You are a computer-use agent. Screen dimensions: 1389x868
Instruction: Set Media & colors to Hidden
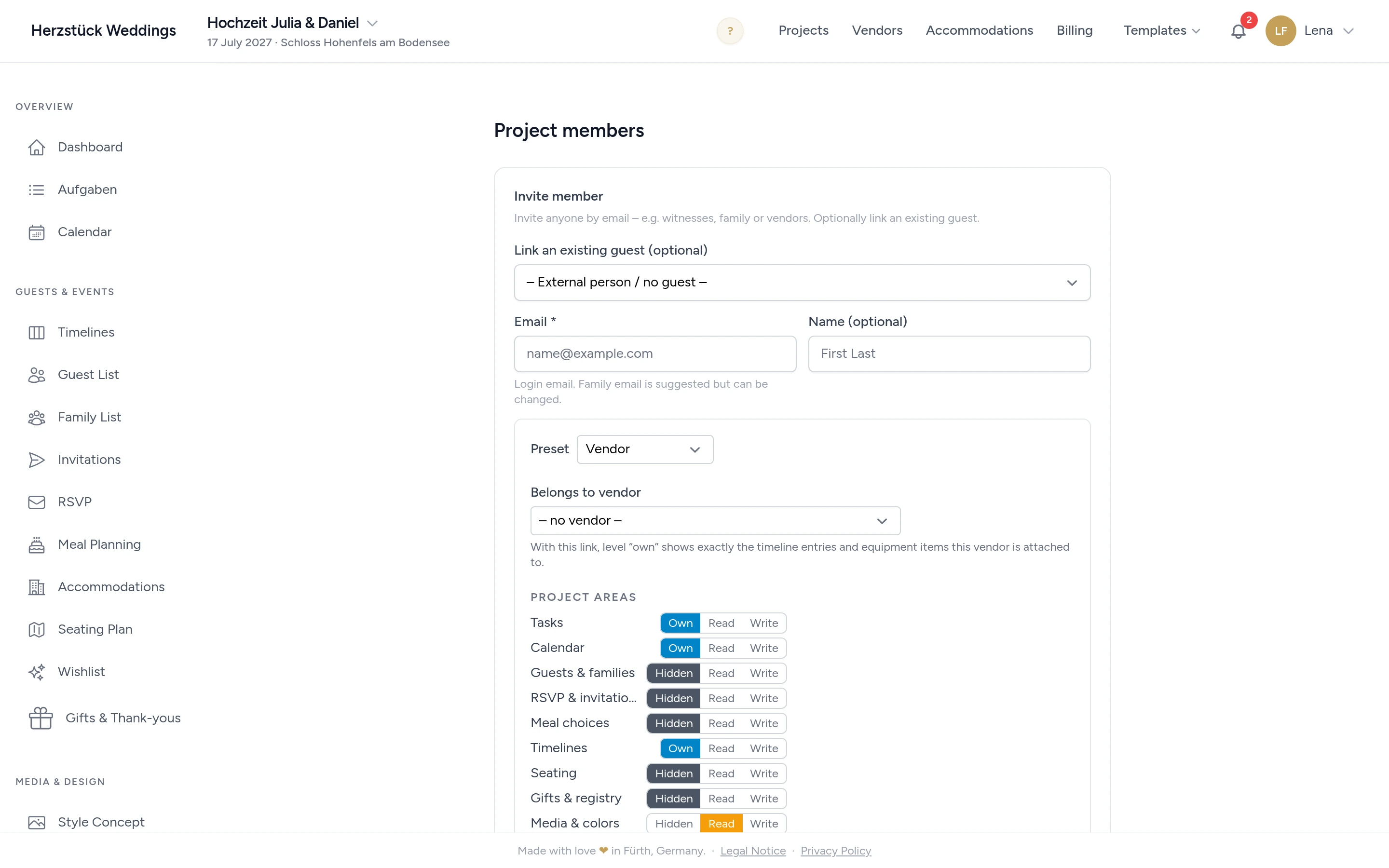(674, 824)
